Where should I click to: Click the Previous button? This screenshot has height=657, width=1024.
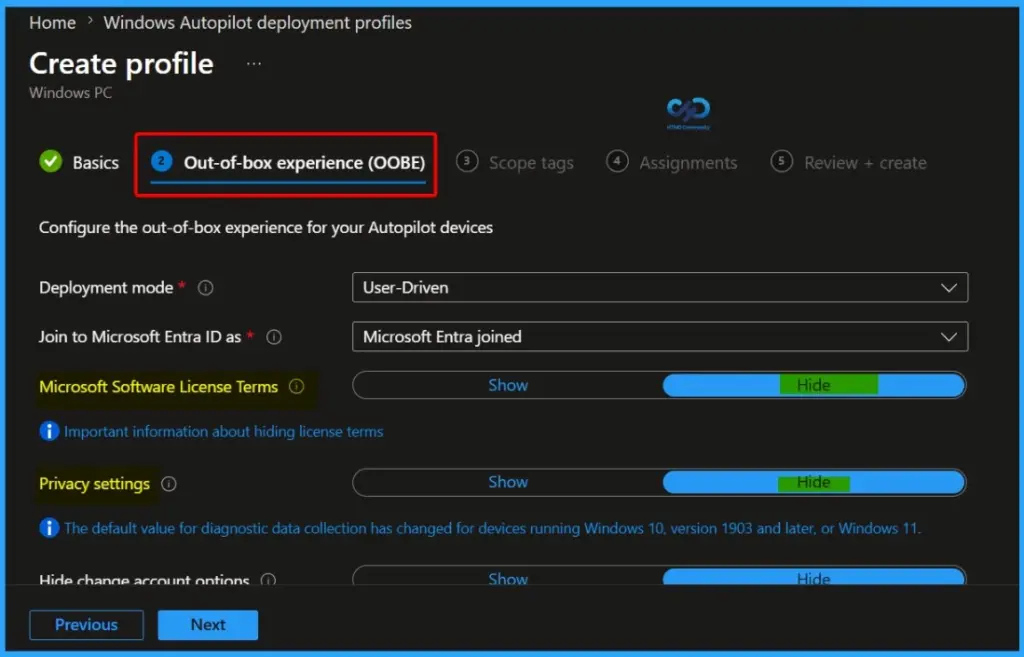click(x=86, y=625)
